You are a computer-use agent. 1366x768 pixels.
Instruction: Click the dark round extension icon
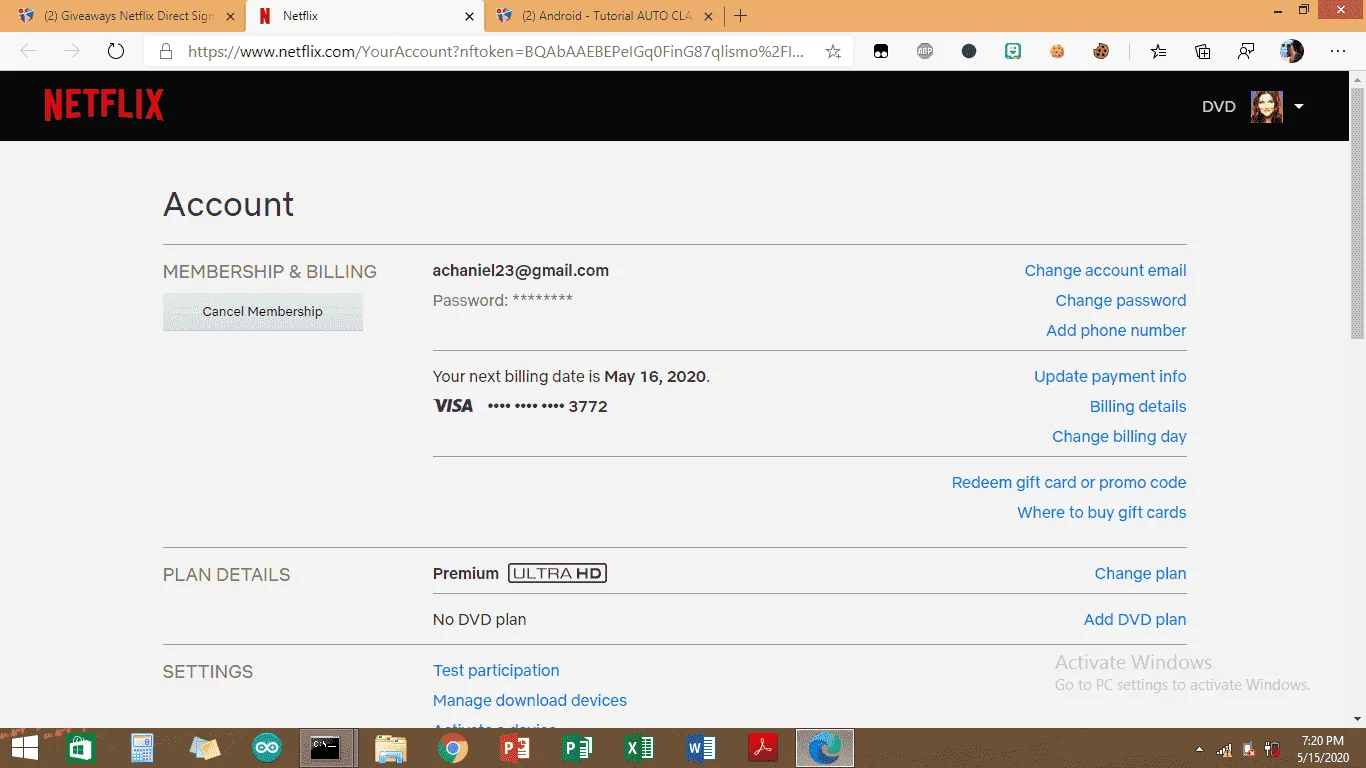click(x=969, y=51)
